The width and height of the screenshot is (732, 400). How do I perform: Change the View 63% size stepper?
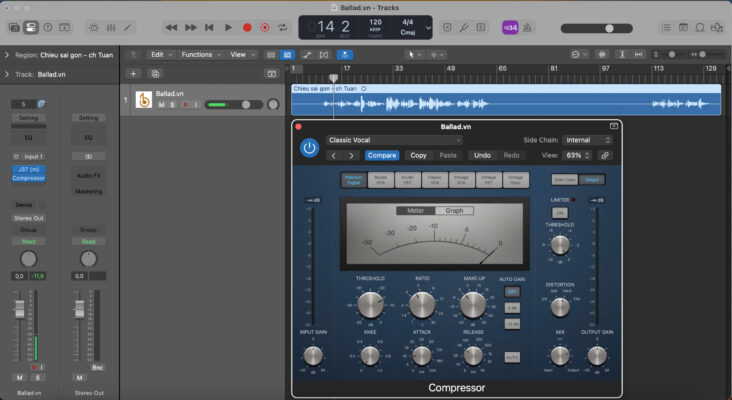pyautogui.click(x=577, y=155)
